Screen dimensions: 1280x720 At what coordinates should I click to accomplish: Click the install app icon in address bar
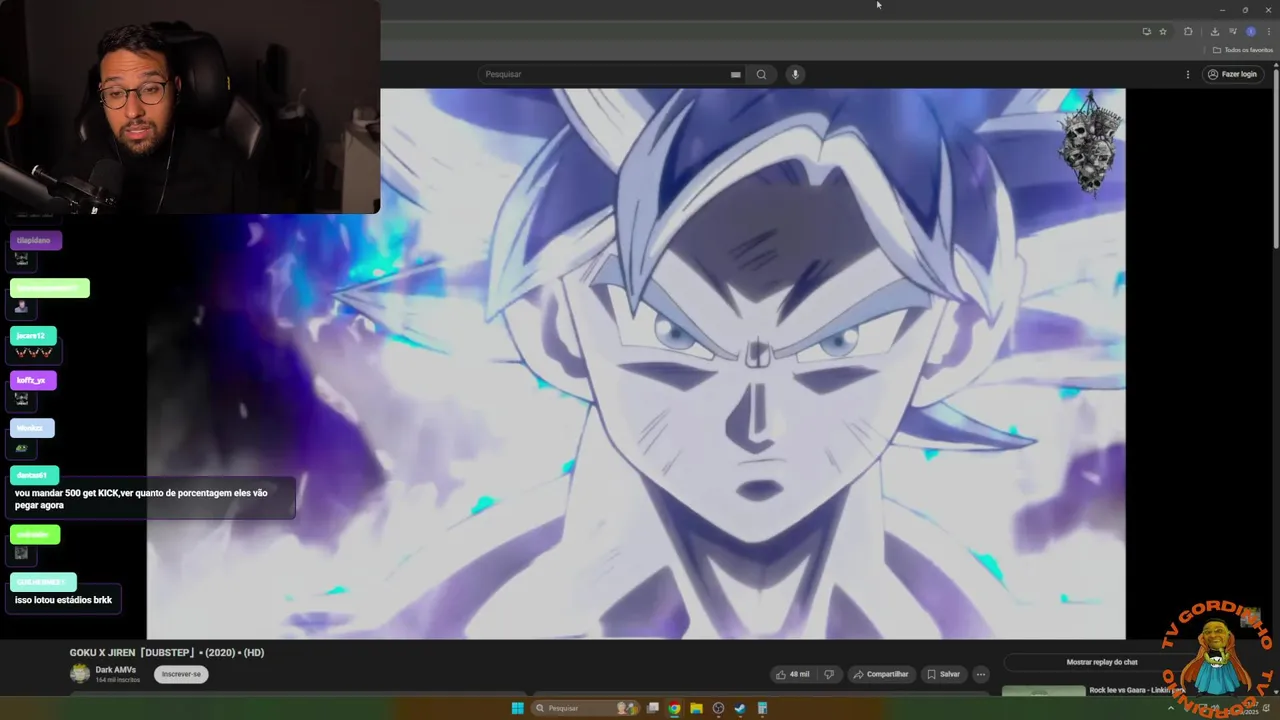coord(1147,31)
